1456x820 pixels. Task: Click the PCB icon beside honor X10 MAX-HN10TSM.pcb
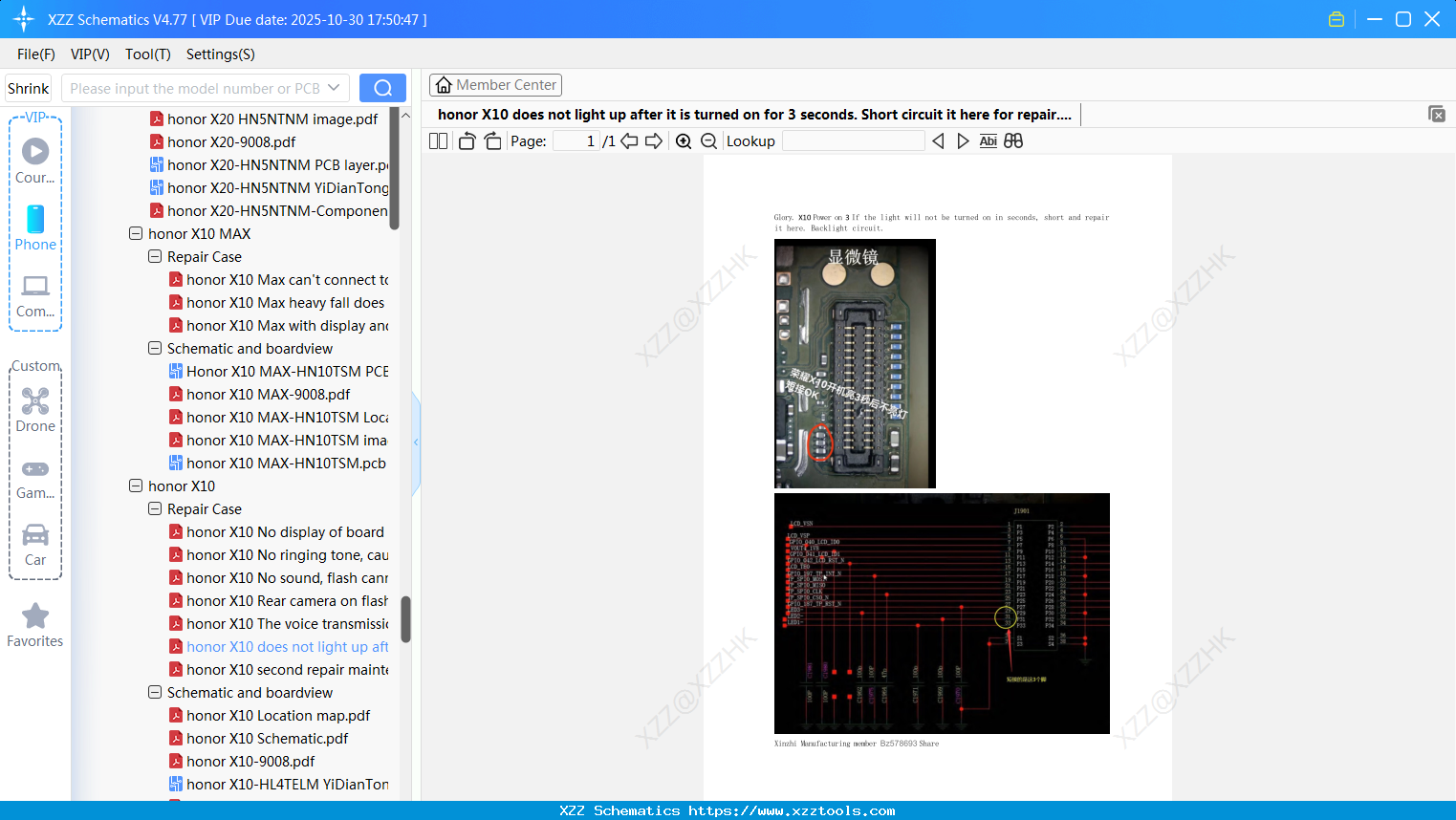(x=176, y=463)
